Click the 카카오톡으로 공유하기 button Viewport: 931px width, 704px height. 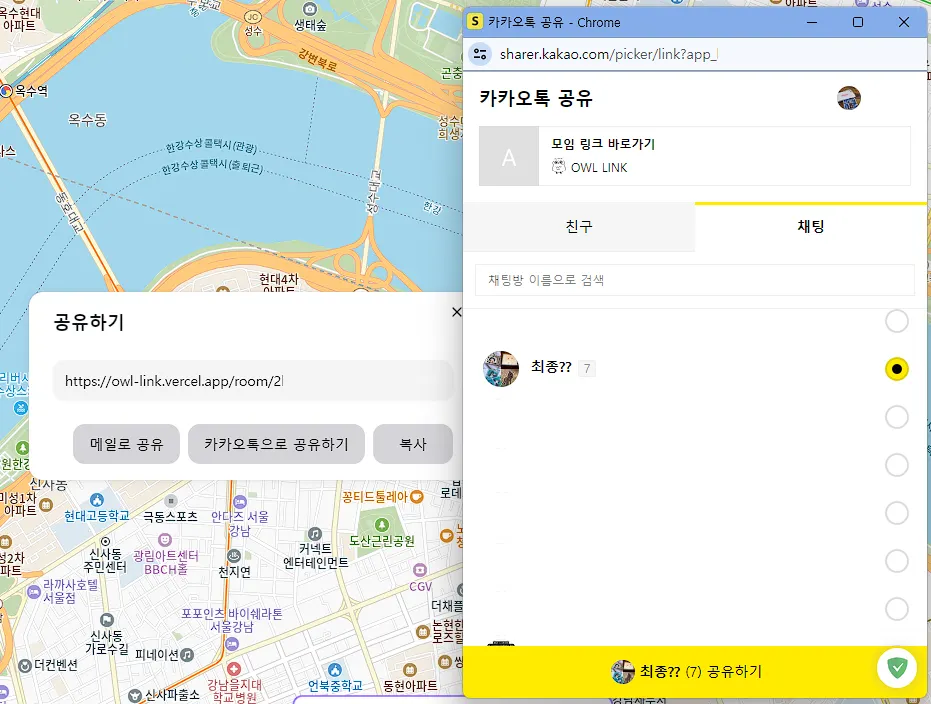[276, 444]
